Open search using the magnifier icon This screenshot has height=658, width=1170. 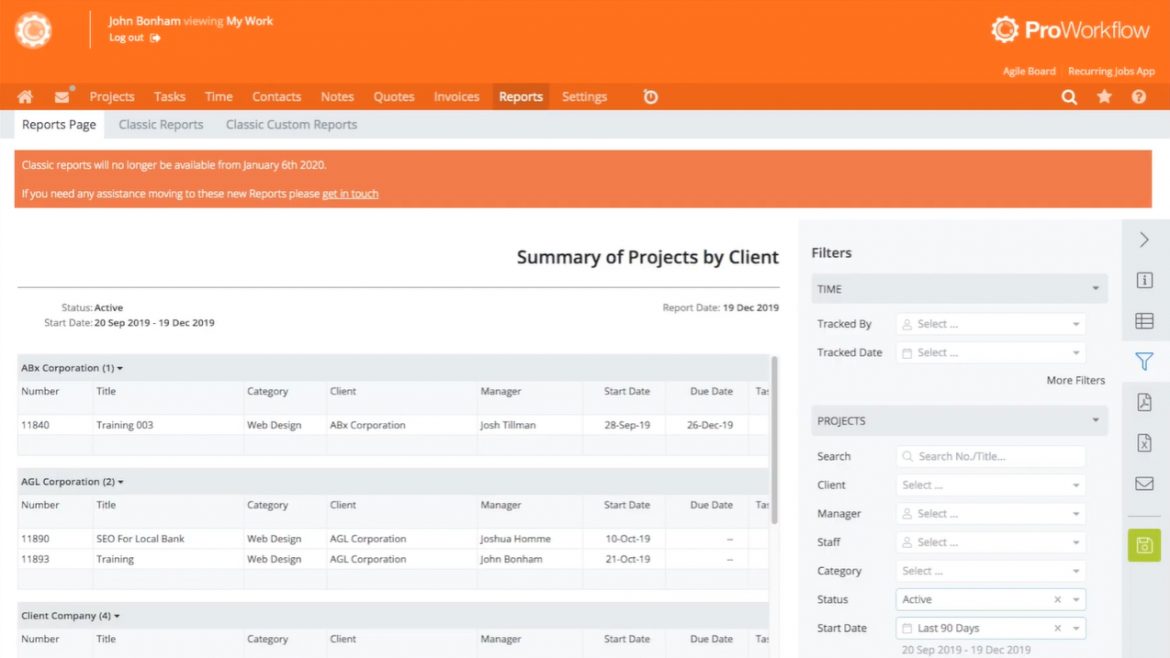[x=1069, y=96]
